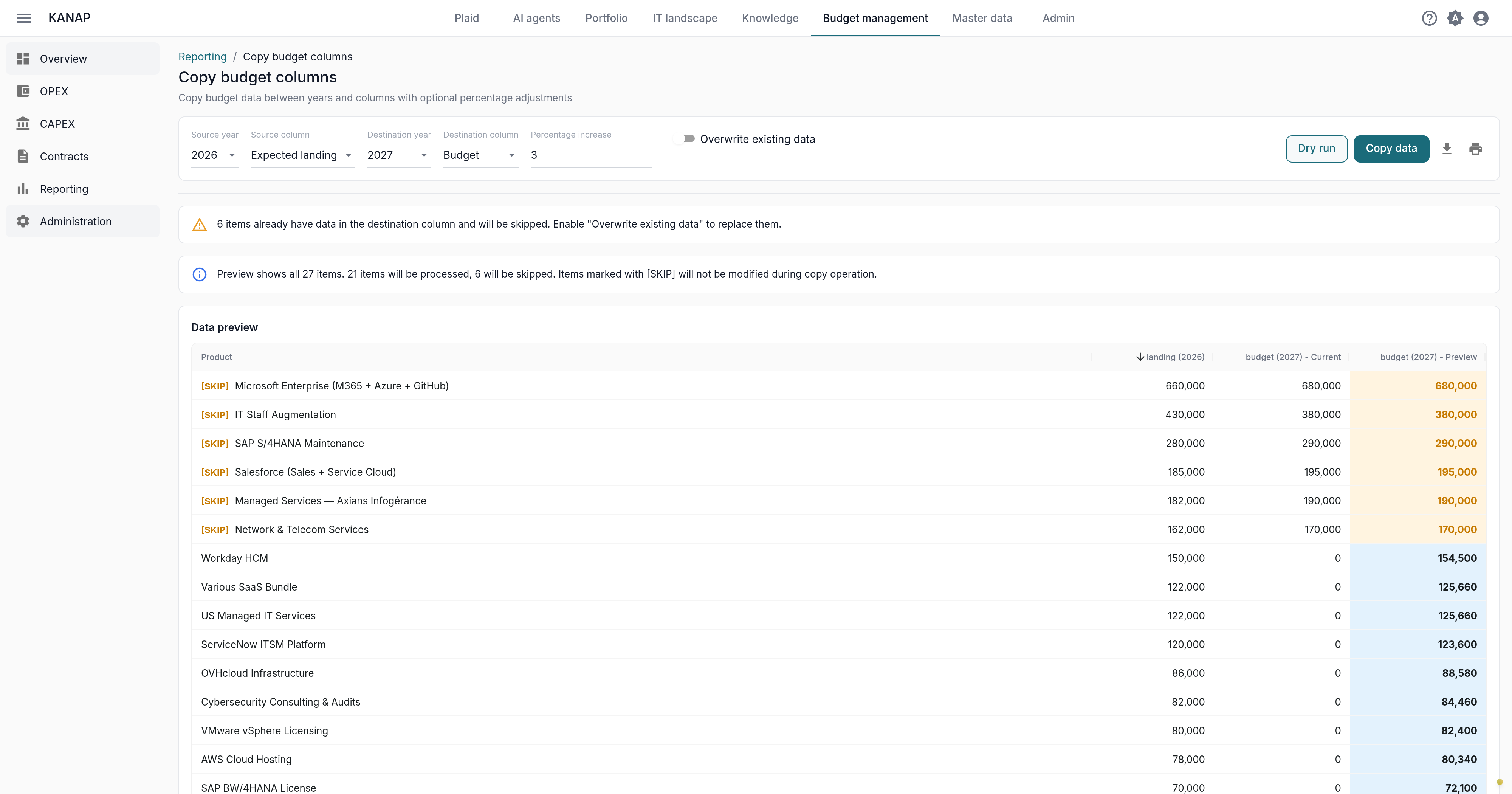
Task: Select the ServiceNow ITSM Platform row
Action: [839, 644]
